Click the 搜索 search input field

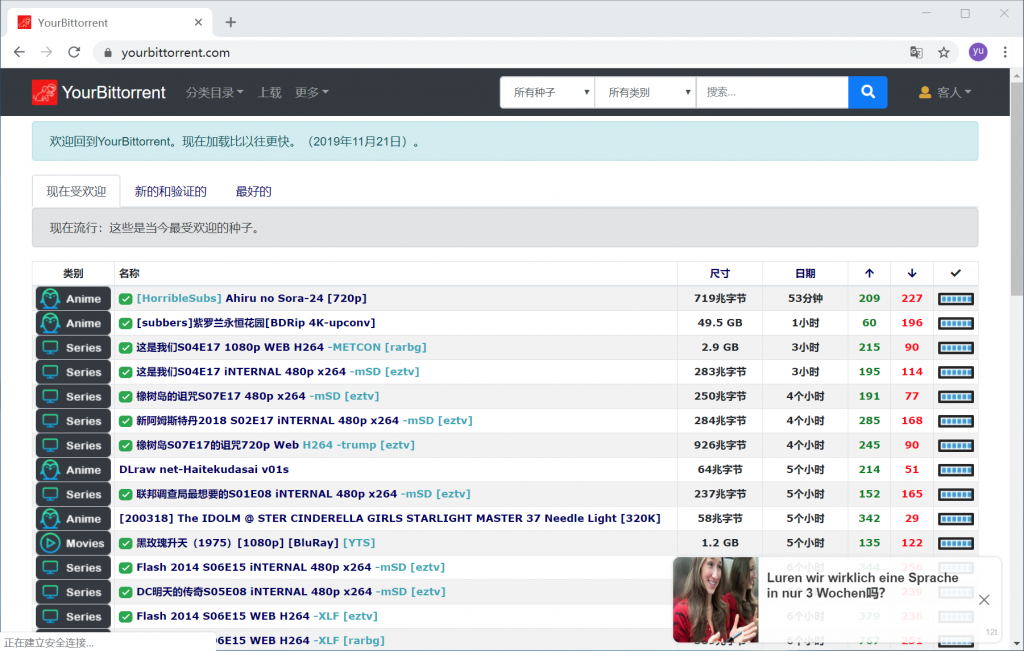coord(772,92)
